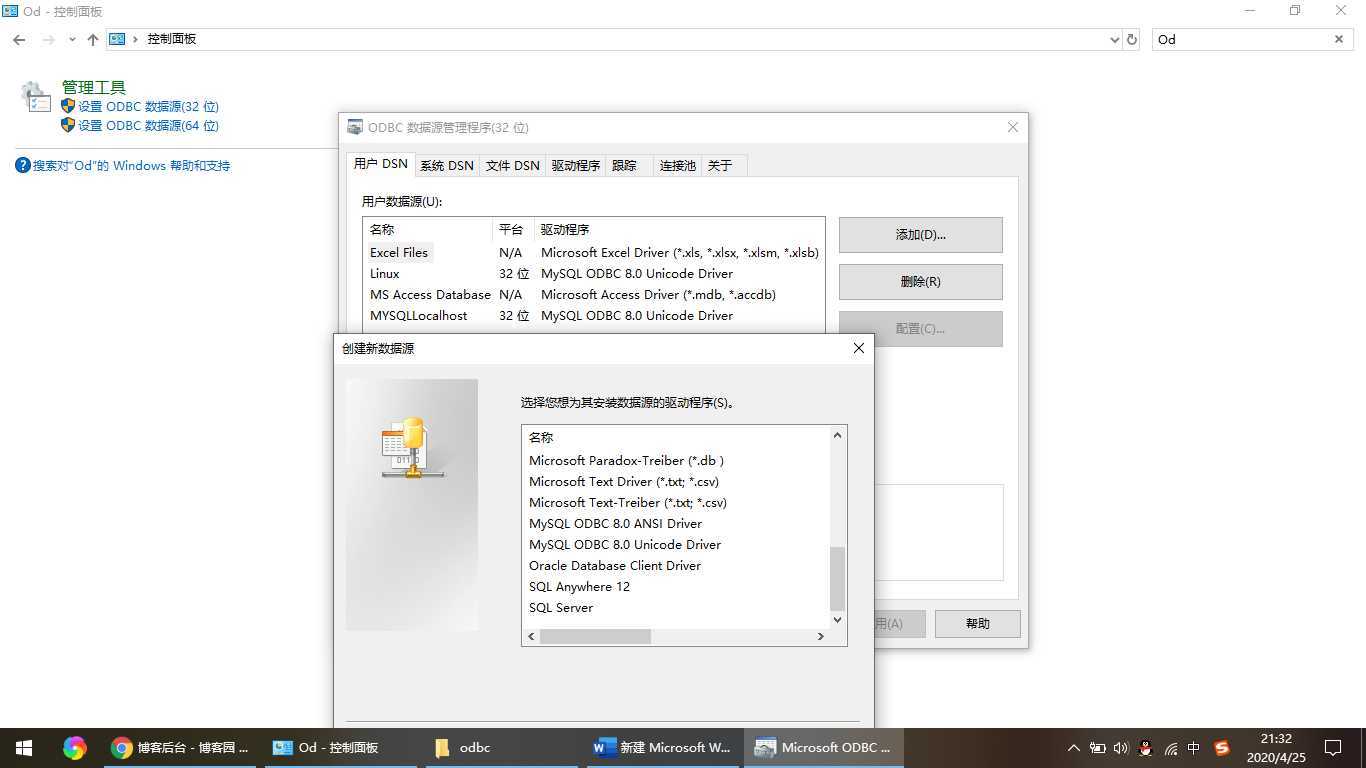1366x768 pixels.
Task: Refresh the Control Panel address bar
Action: coord(1132,39)
